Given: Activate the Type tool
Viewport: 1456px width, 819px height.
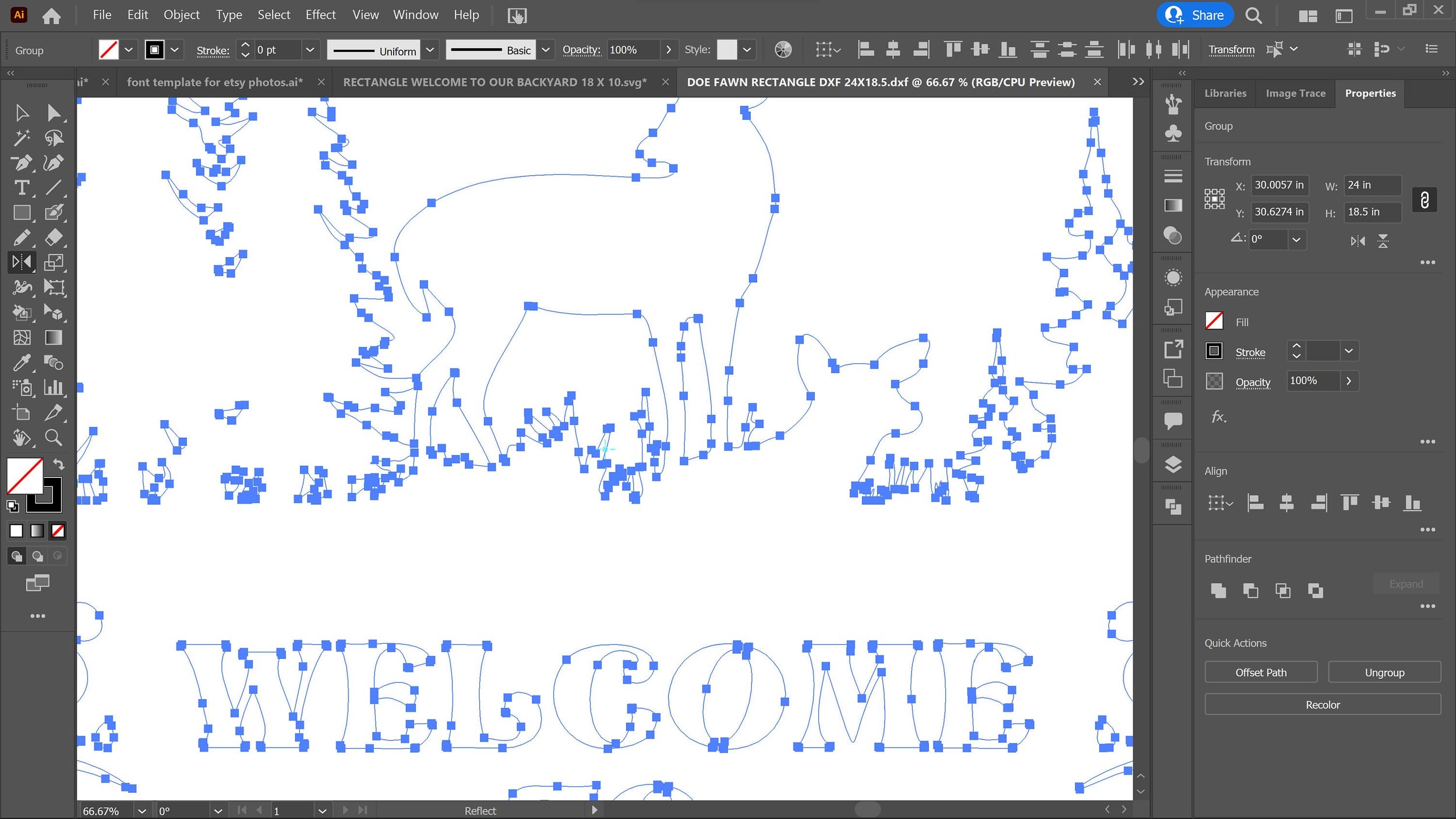Looking at the screenshot, I should [x=22, y=187].
